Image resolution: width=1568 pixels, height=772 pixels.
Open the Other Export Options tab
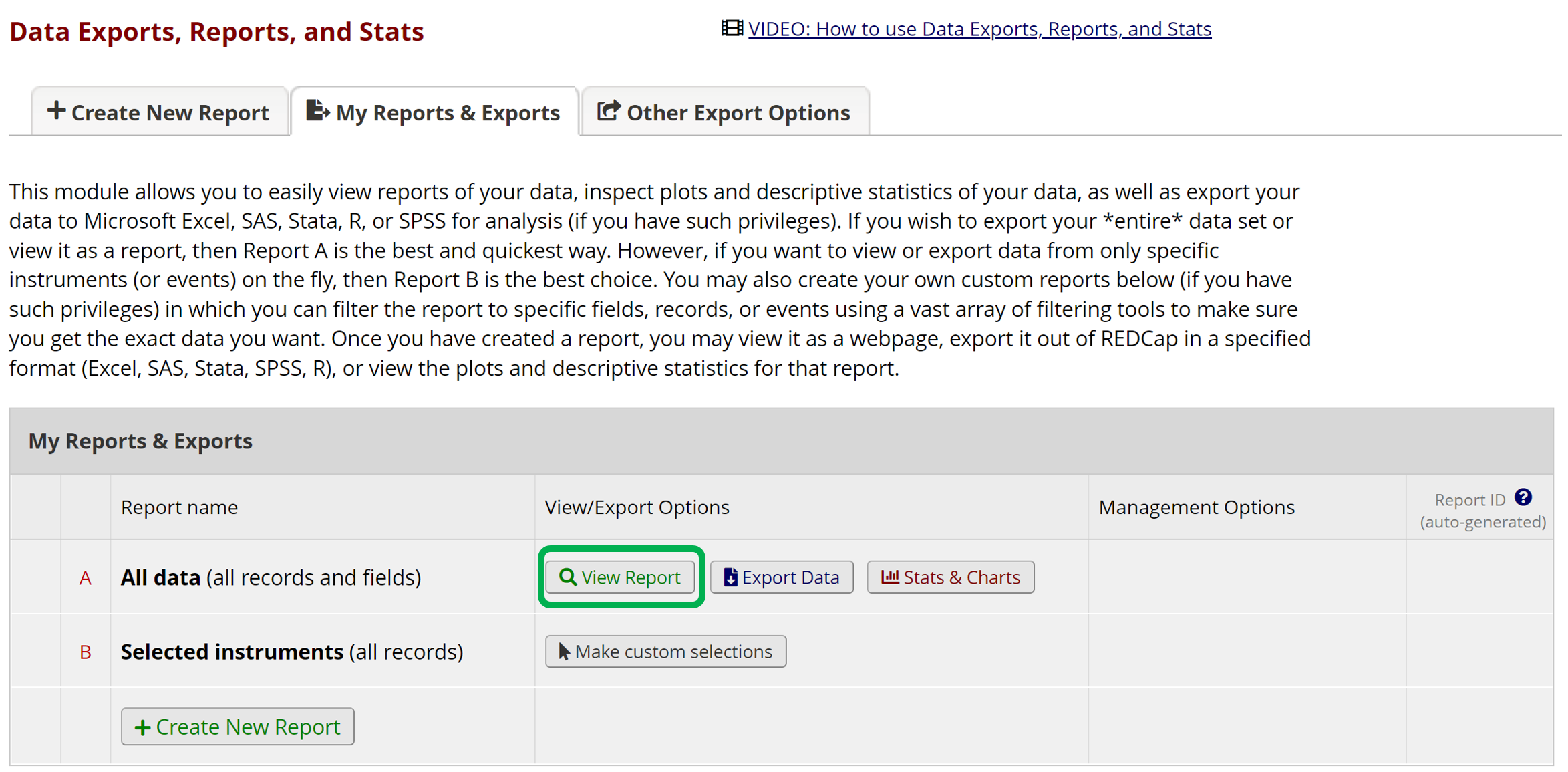coord(726,112)
